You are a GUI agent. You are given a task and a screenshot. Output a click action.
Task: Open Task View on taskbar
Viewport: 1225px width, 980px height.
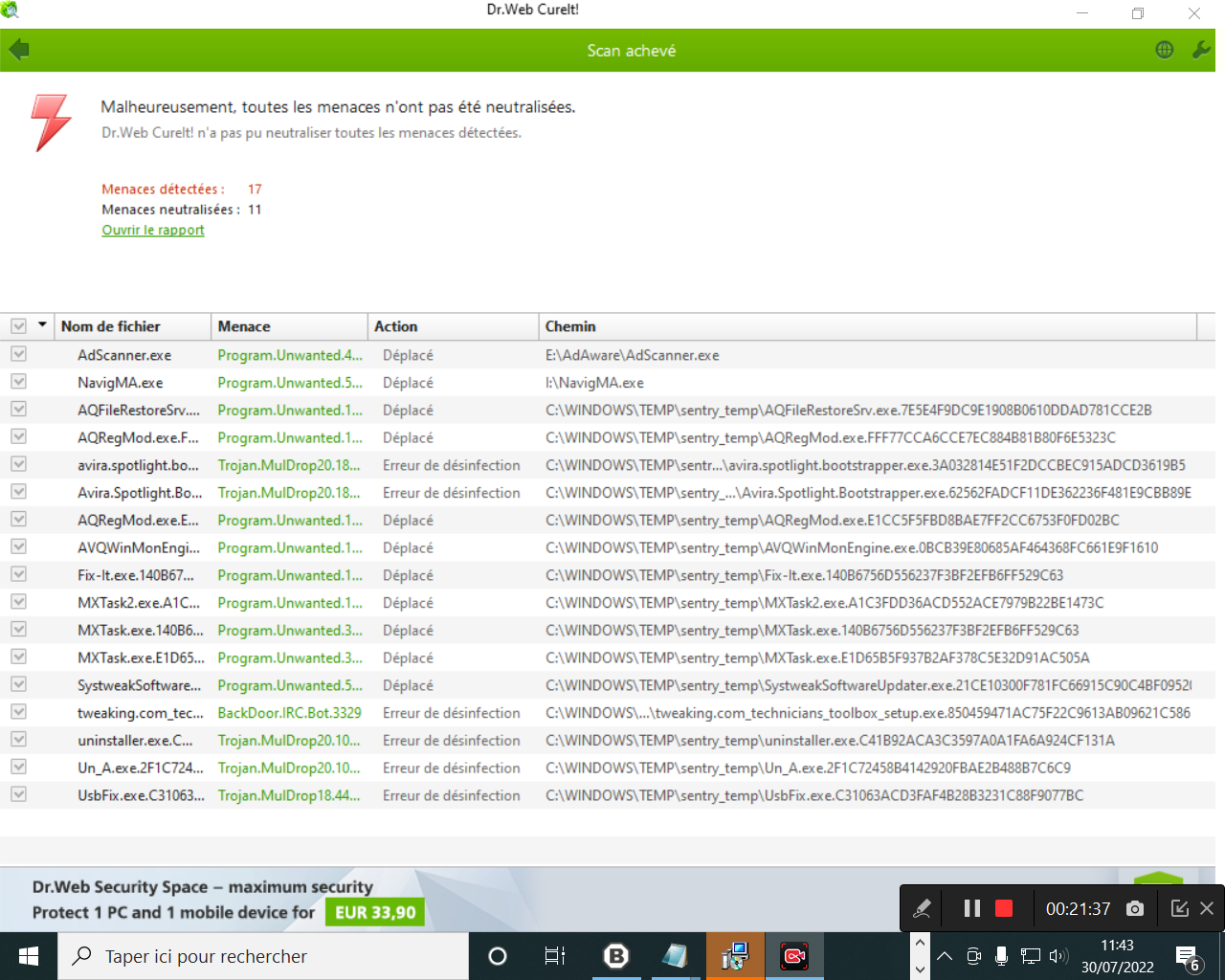pos(555,956)
